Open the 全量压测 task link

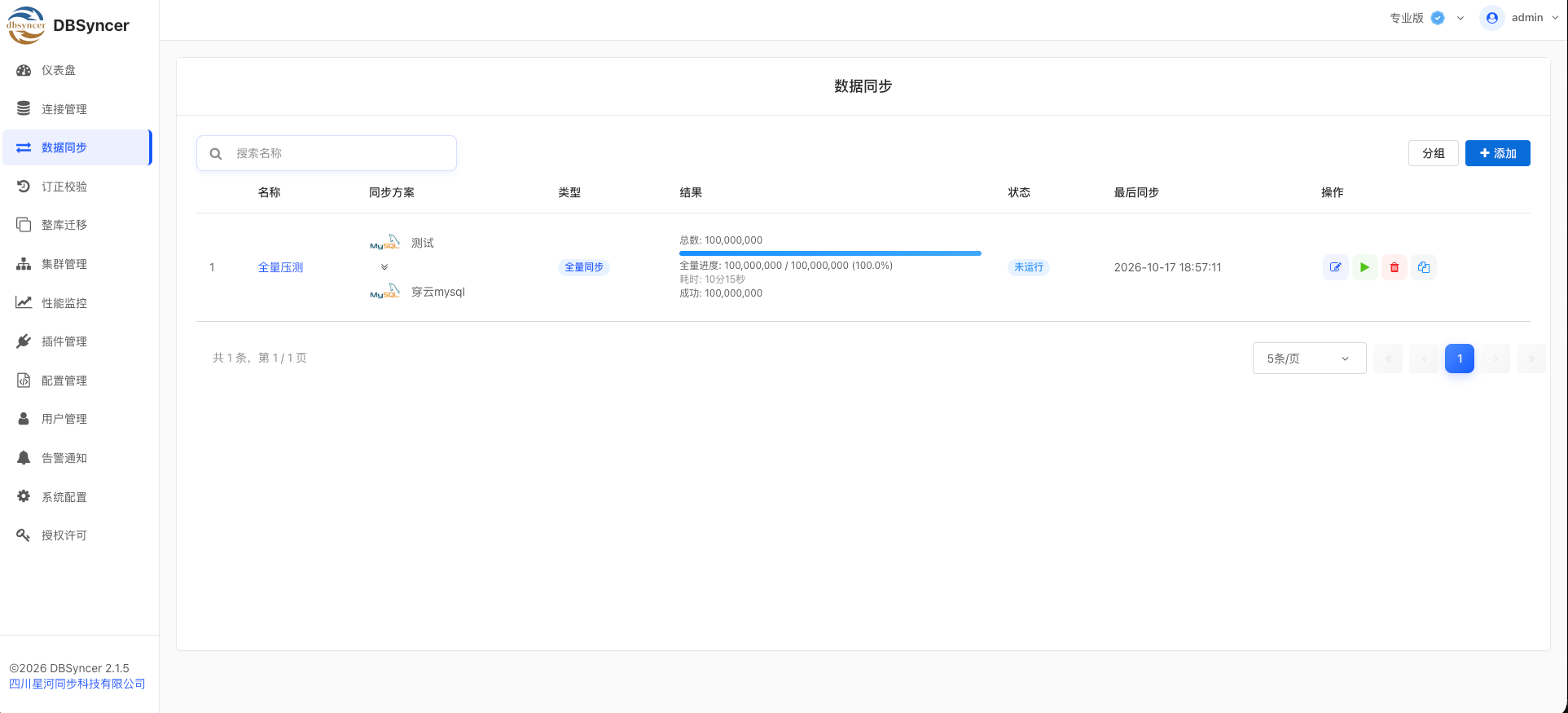pyautogui.click(x=280, y=267)
